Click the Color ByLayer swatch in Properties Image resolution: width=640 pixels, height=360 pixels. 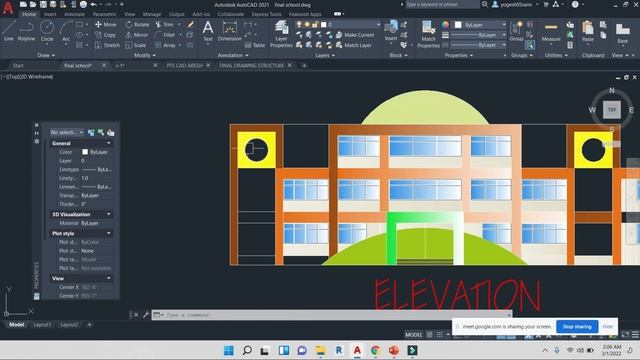85,152
